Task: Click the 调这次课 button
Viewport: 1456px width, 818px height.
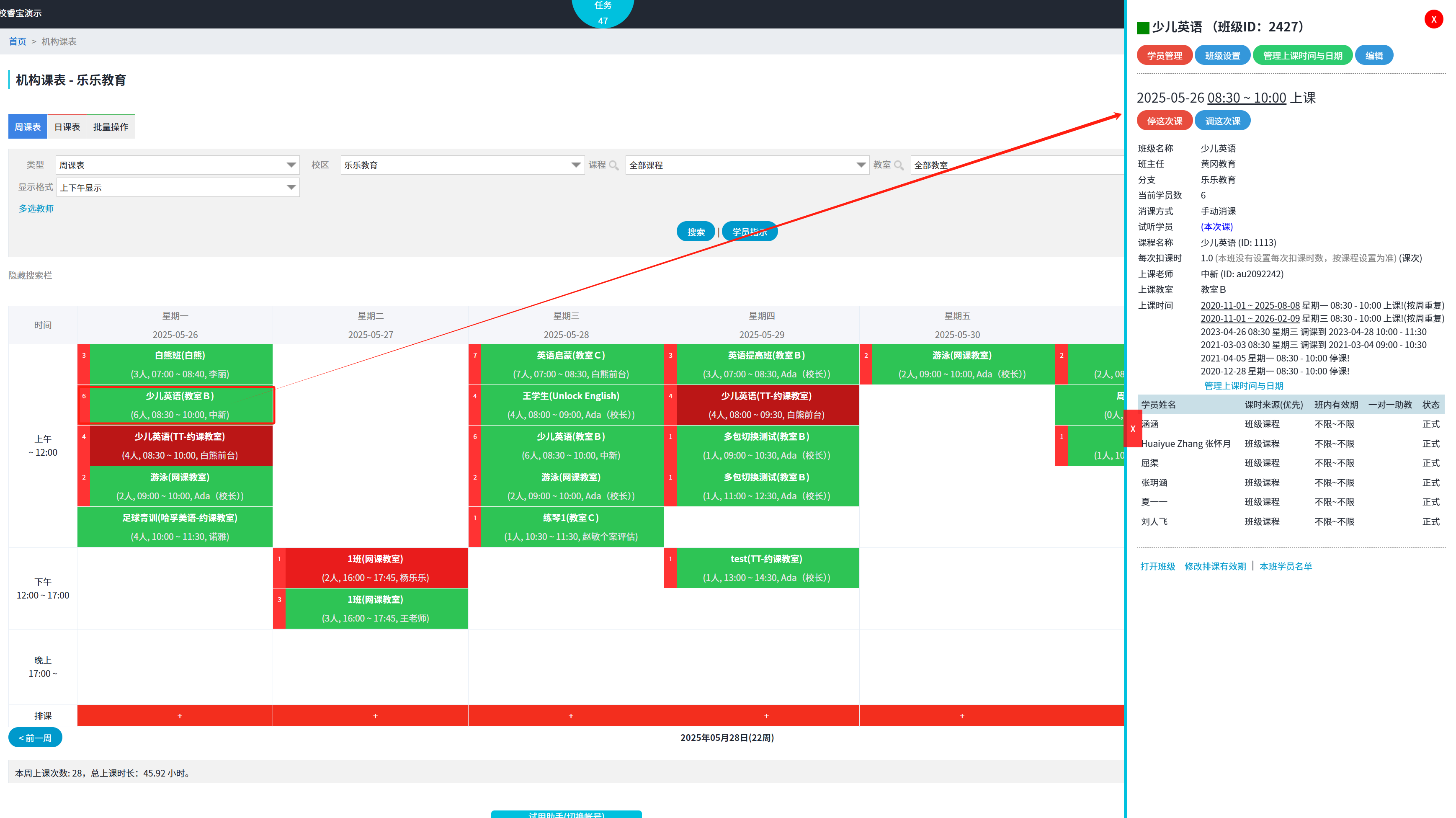Action: [x=1222, y=121]
